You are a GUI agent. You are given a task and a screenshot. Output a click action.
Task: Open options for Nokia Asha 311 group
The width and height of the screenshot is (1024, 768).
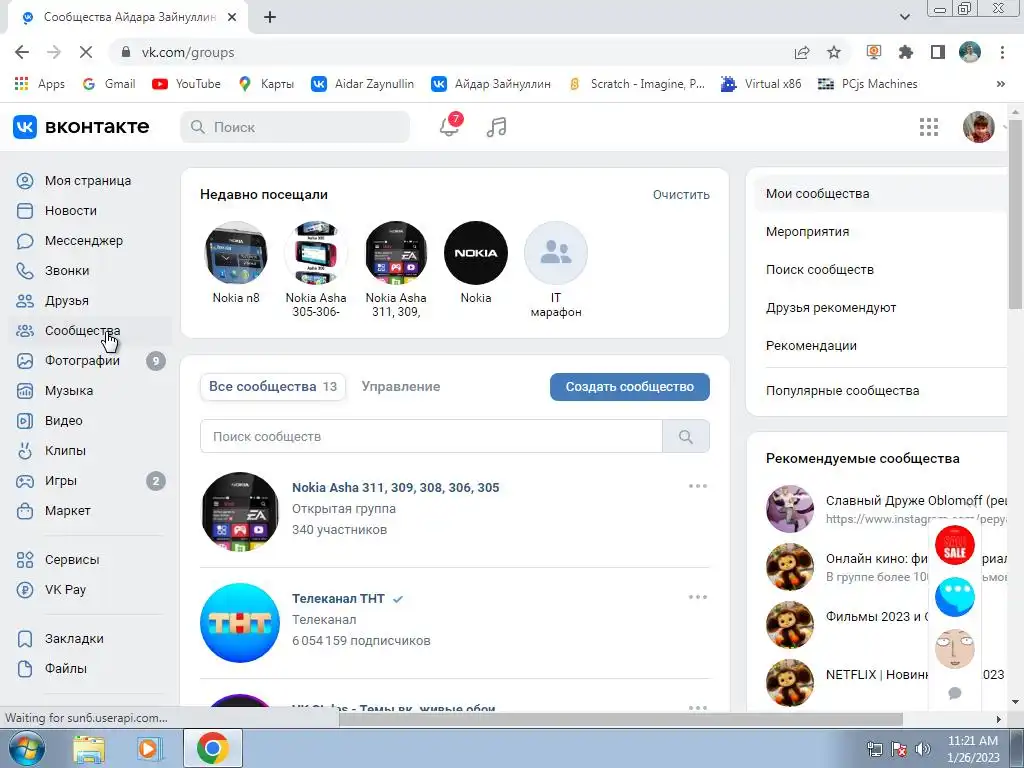[697, 486]
